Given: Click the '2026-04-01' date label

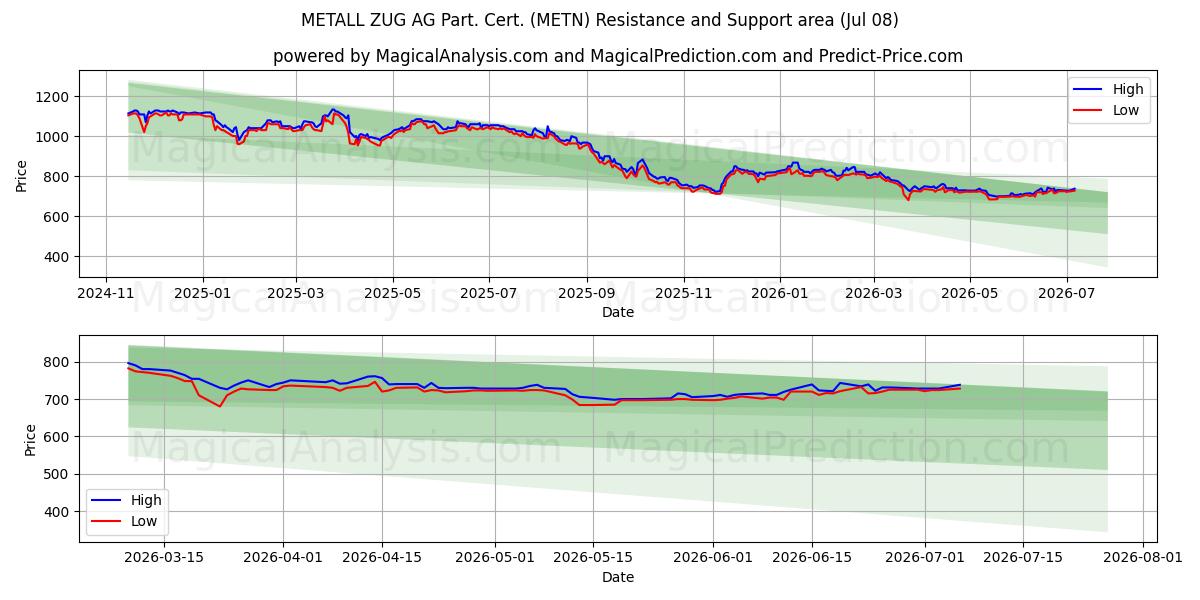Looking at the screenshot, I should pyautogui.click(x=283, y=557).
